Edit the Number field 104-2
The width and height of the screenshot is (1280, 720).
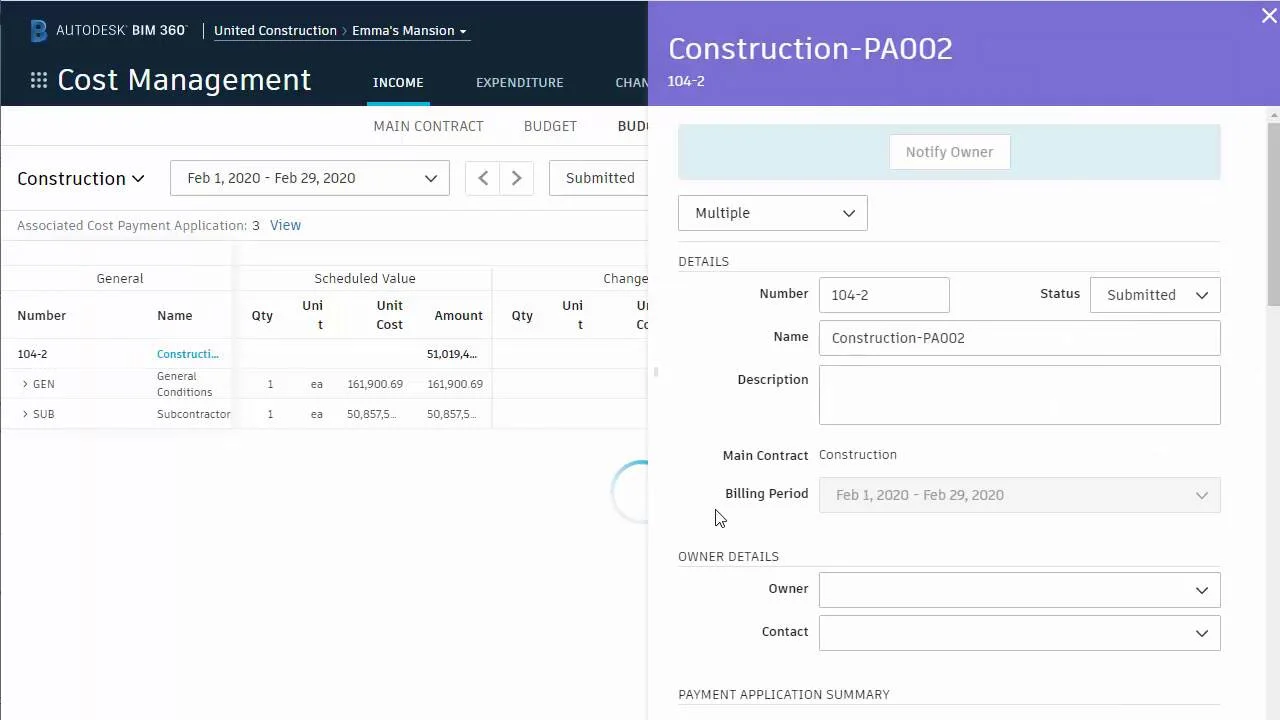click(884, 295)
